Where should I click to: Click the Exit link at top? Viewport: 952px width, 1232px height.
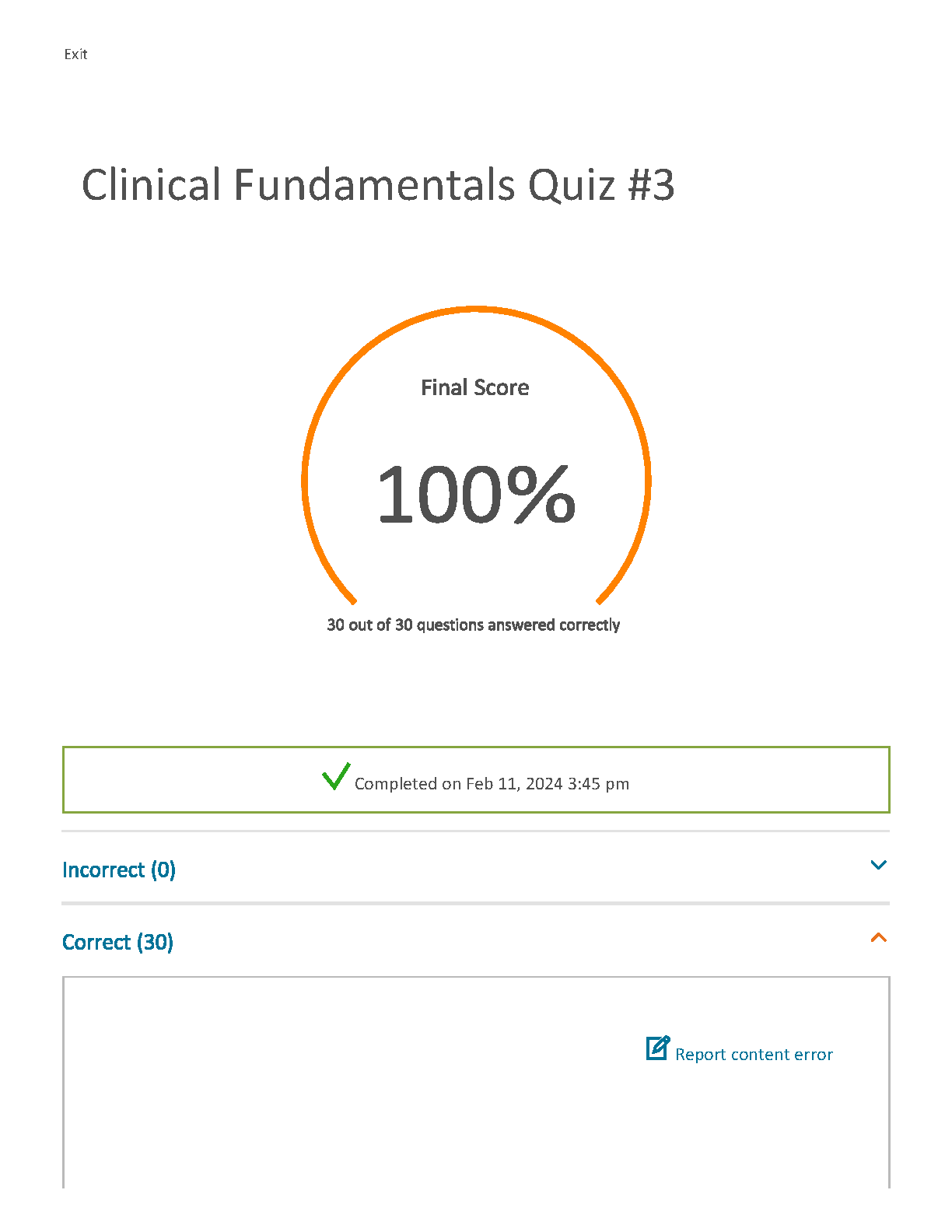point(75,54)
